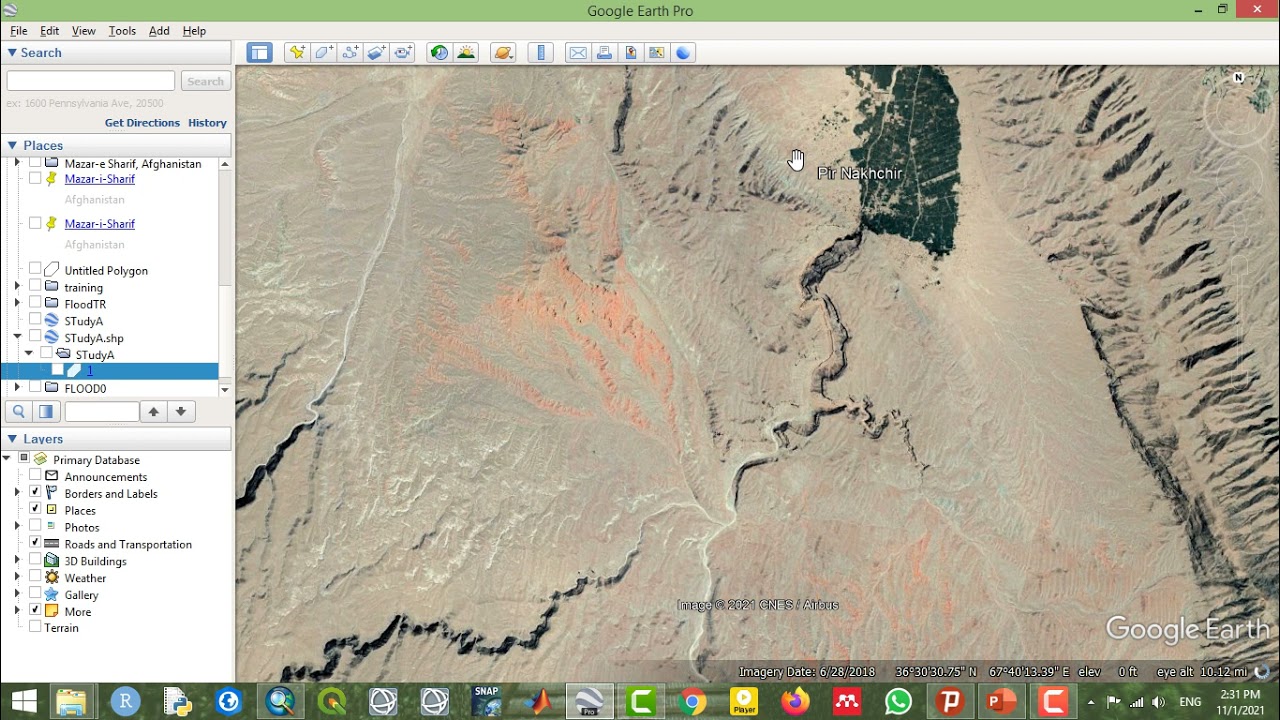
Task: Open the View menu
Action: (84, 31)
